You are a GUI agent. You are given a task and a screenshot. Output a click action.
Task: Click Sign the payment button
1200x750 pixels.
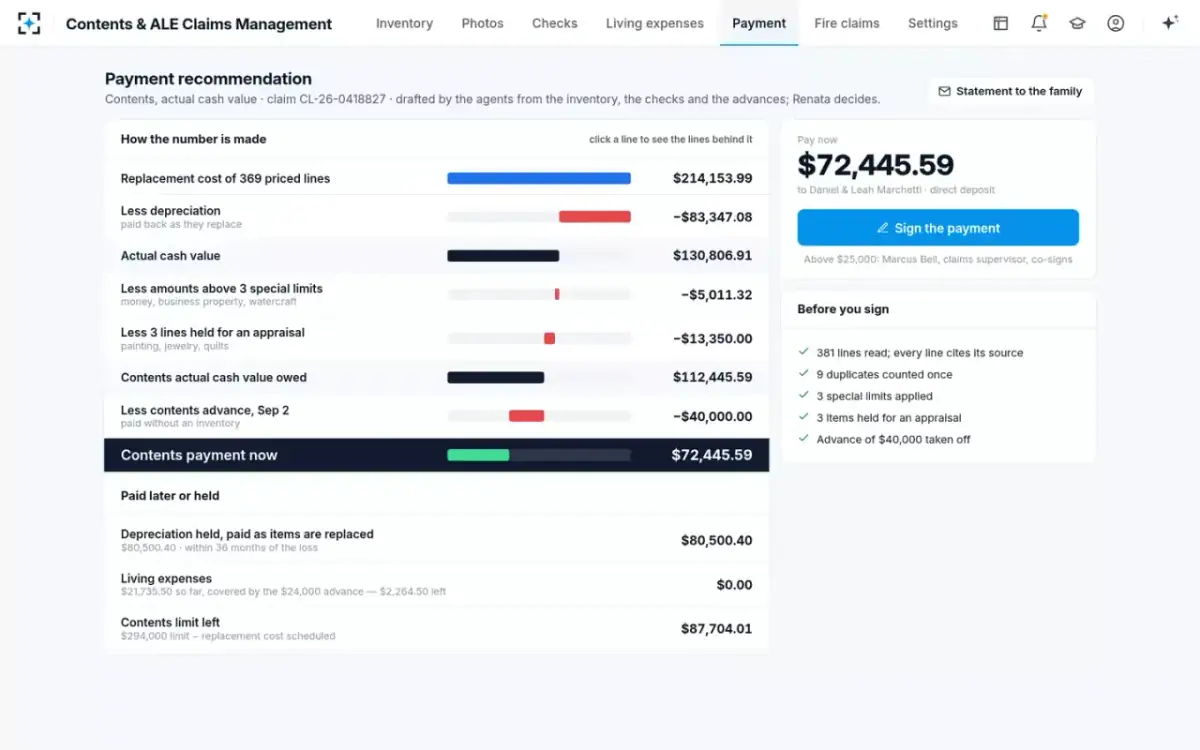click(938, 228)
